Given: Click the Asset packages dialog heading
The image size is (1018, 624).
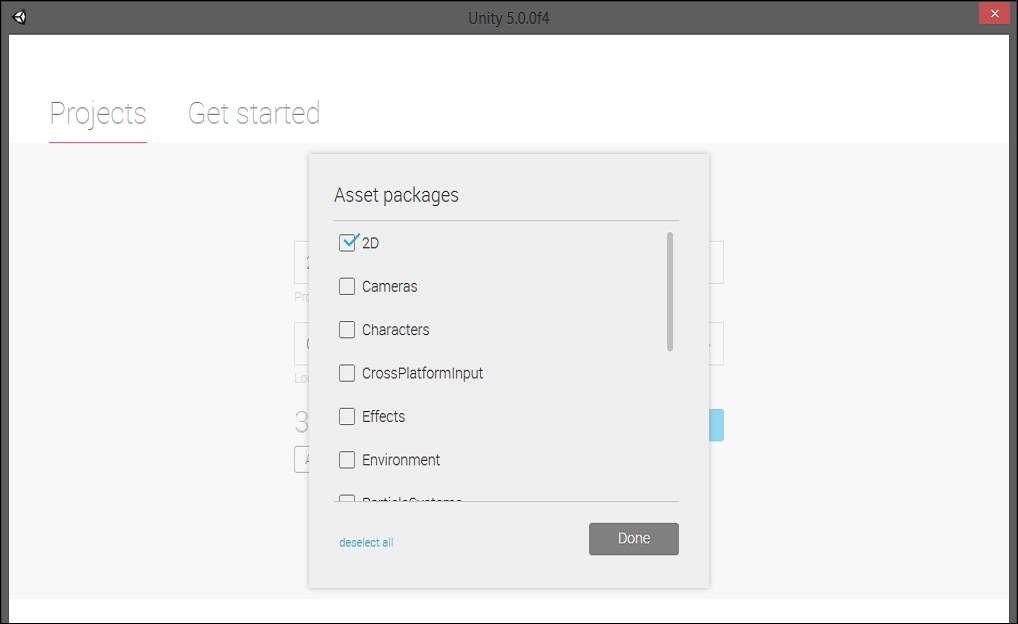Looking at the screenshot, I should [396, 195].
